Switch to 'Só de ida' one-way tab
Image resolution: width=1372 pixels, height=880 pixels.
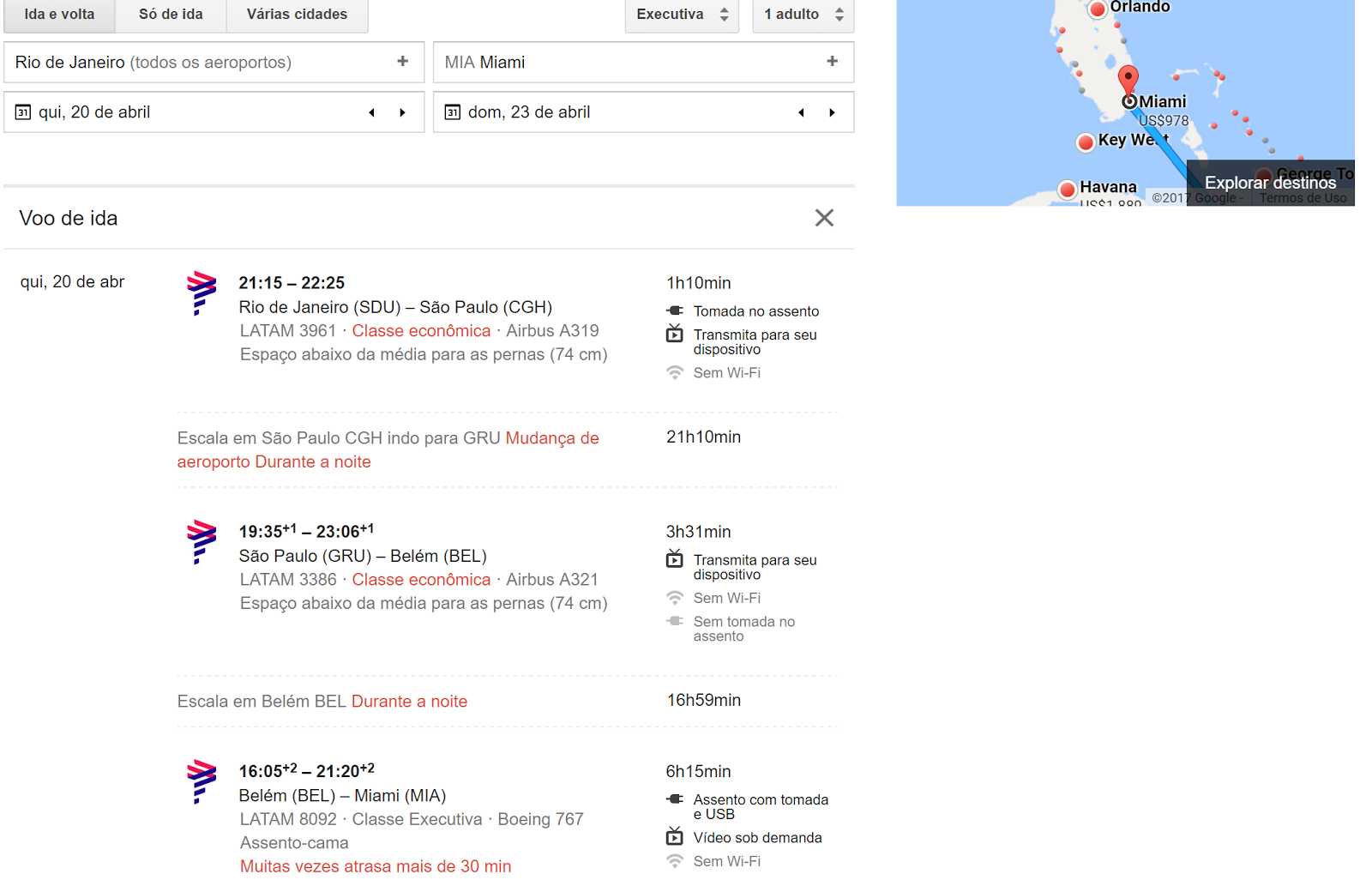[171, 15]
